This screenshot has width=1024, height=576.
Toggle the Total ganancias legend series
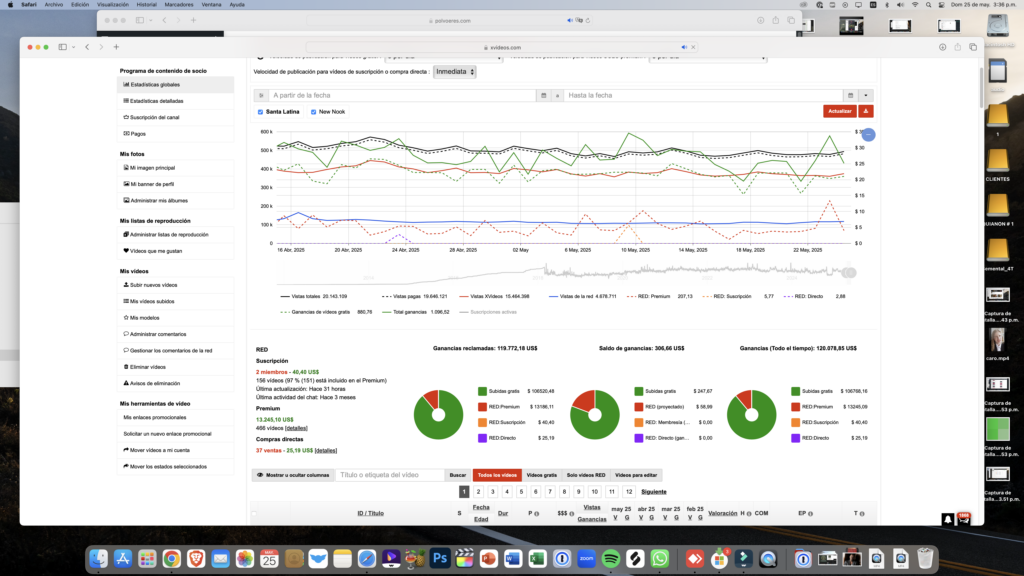415,312
